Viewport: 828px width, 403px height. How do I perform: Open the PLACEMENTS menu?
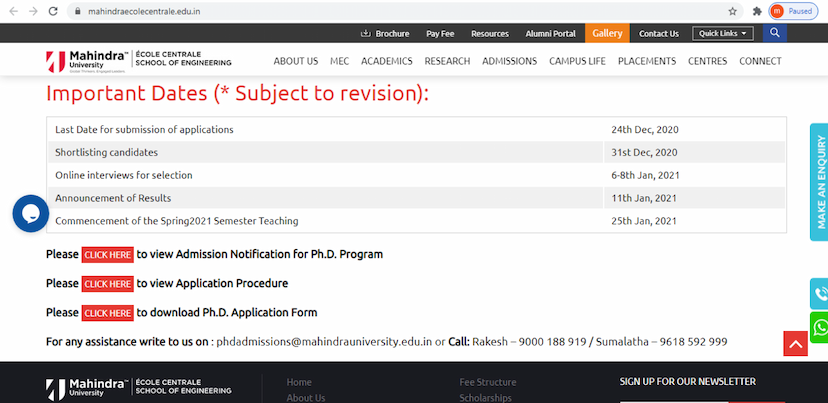(647, 61)
